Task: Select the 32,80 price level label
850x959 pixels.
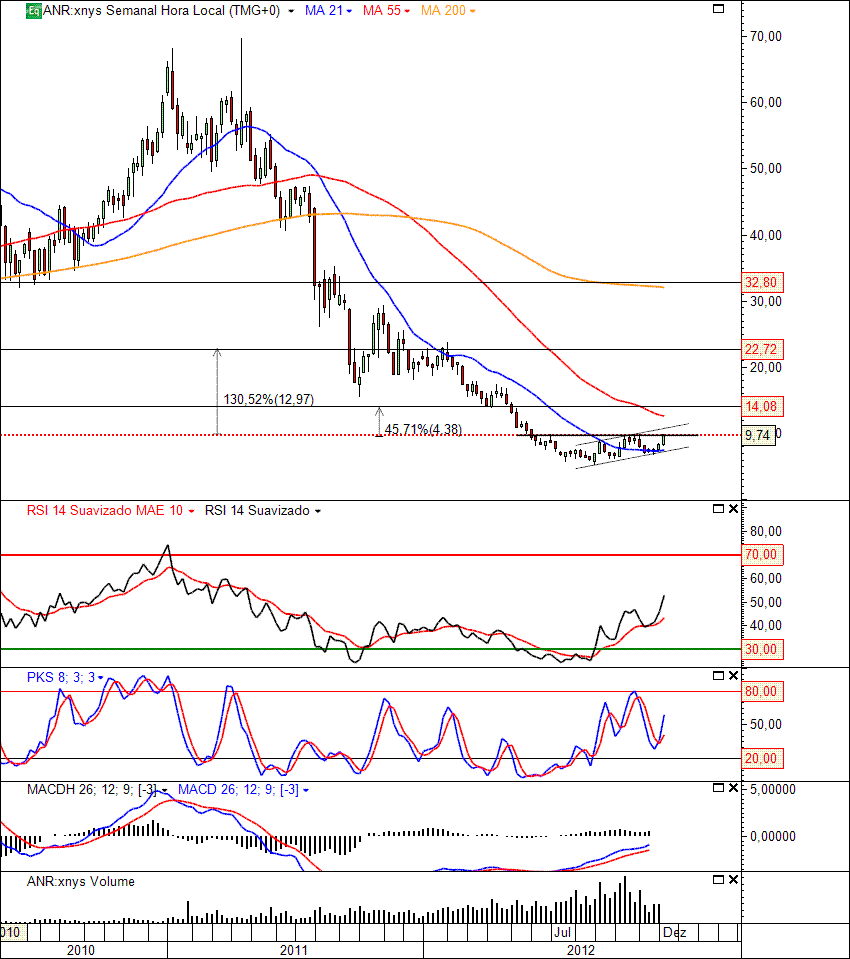Action: pyautogui.click(x=761, y=283)
